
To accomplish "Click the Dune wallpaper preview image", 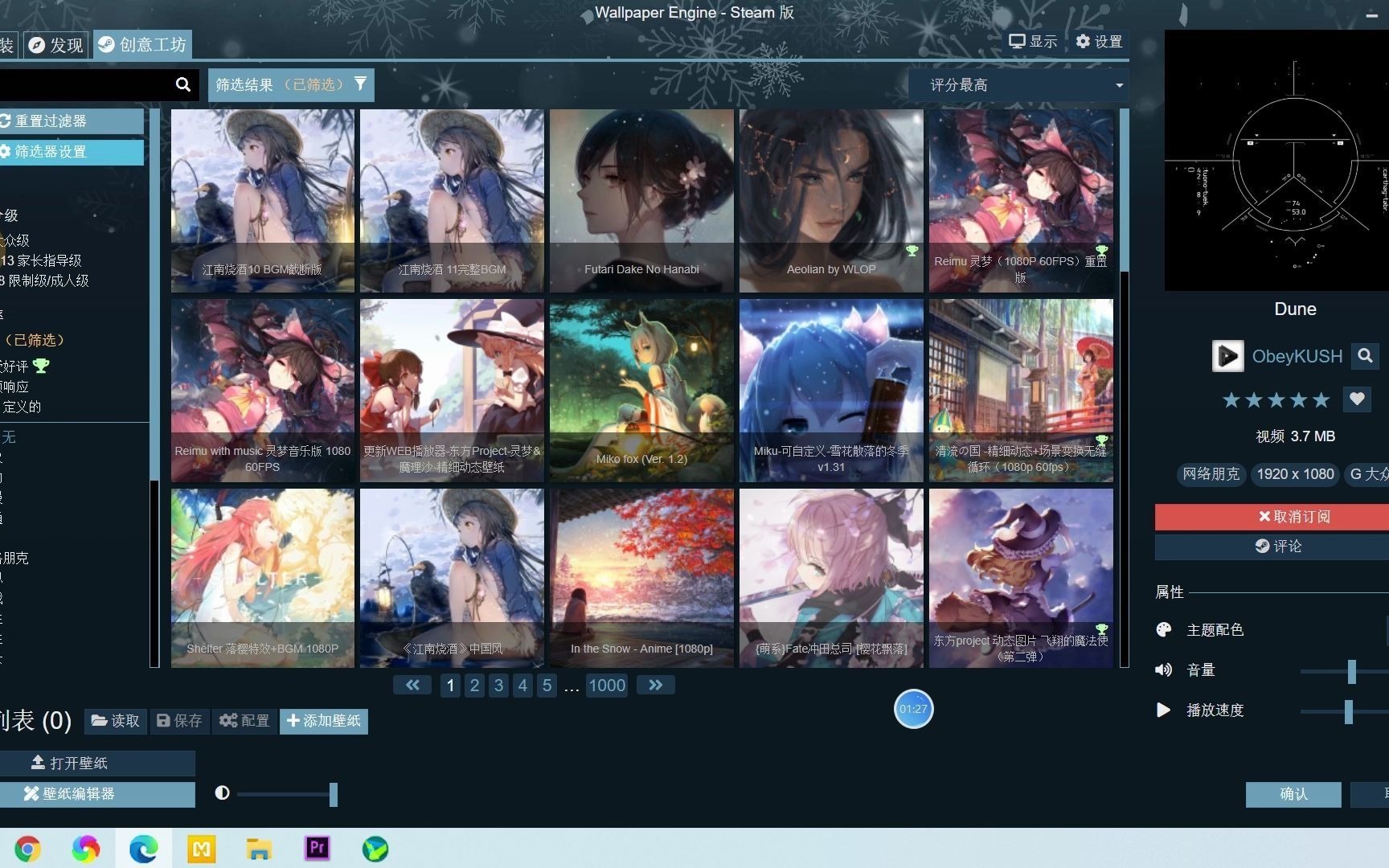I will point(1276,160).
